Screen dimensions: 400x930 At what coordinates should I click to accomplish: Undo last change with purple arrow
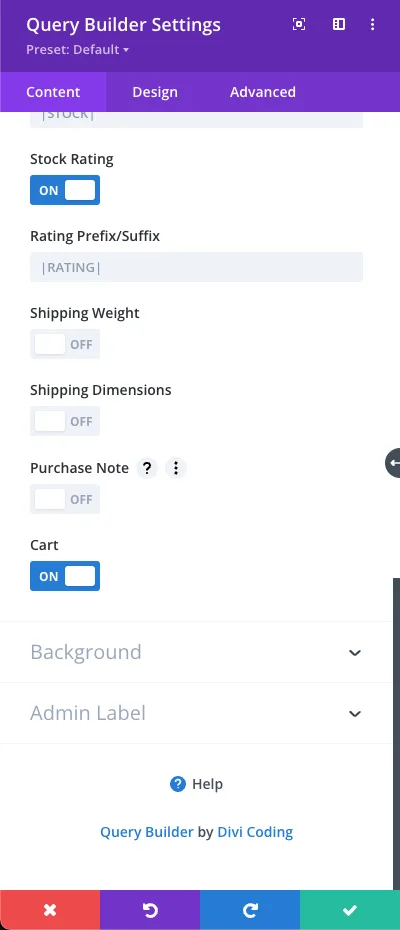pyautogui.click(x=150, y=910)
